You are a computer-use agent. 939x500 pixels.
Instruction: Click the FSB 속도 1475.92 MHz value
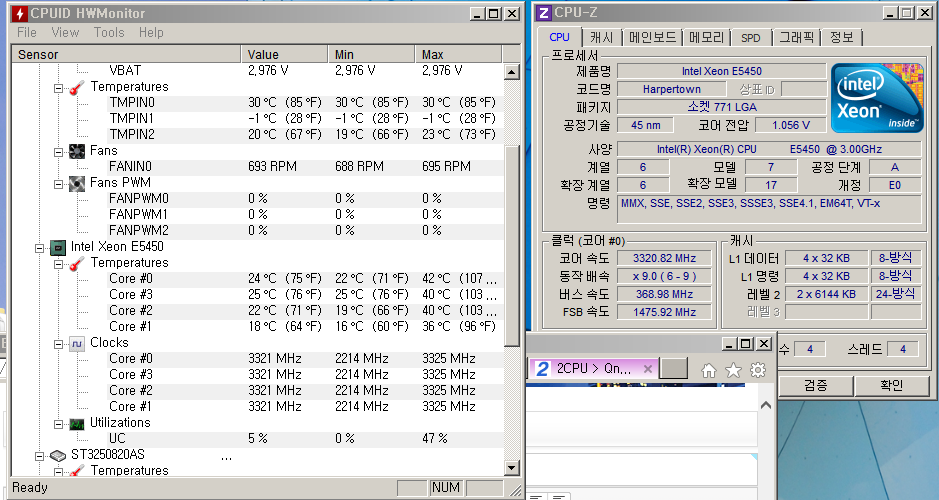coord(664,312)
